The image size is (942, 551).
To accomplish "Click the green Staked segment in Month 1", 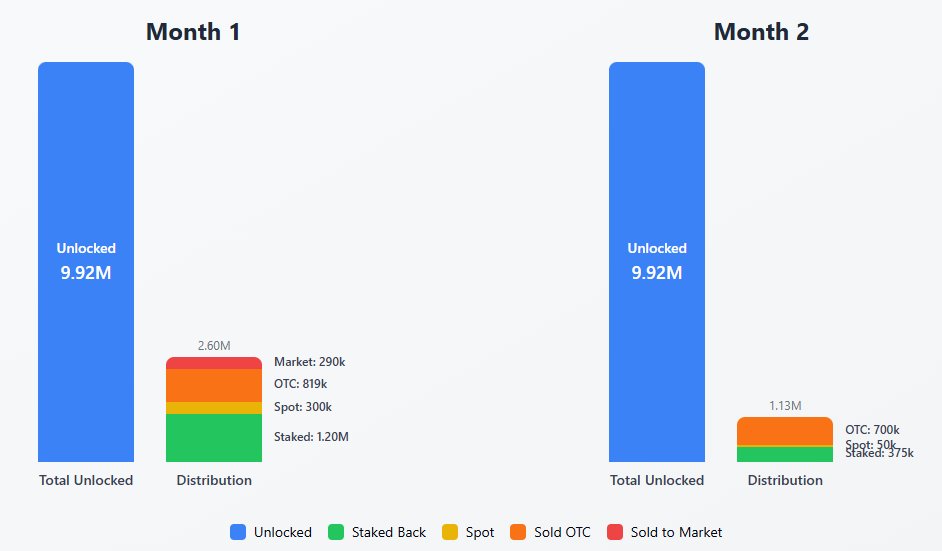I will (214, 438).
